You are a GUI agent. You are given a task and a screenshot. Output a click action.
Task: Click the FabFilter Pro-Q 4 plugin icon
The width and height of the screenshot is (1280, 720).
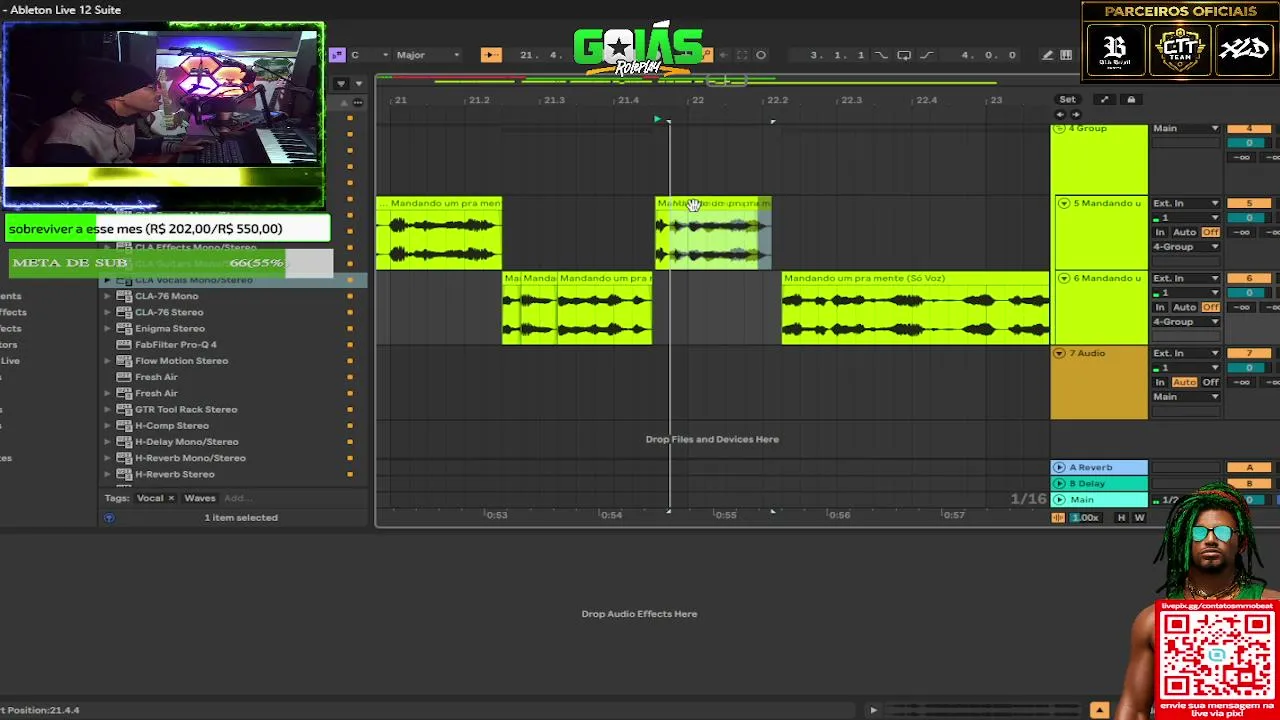click(124, 345)
